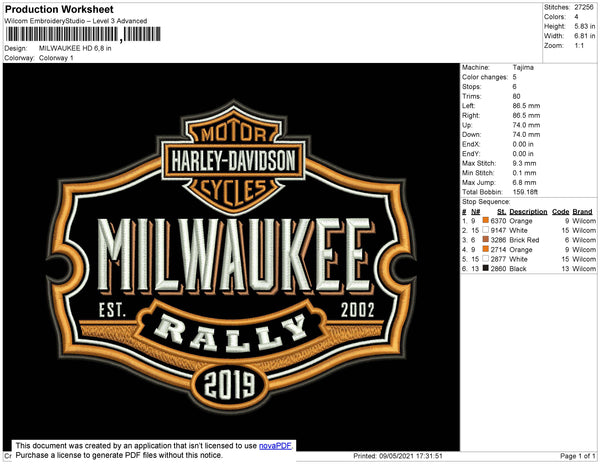
Task: Click the 'Brick Red' description in row 3
Action: coord(524,240)
